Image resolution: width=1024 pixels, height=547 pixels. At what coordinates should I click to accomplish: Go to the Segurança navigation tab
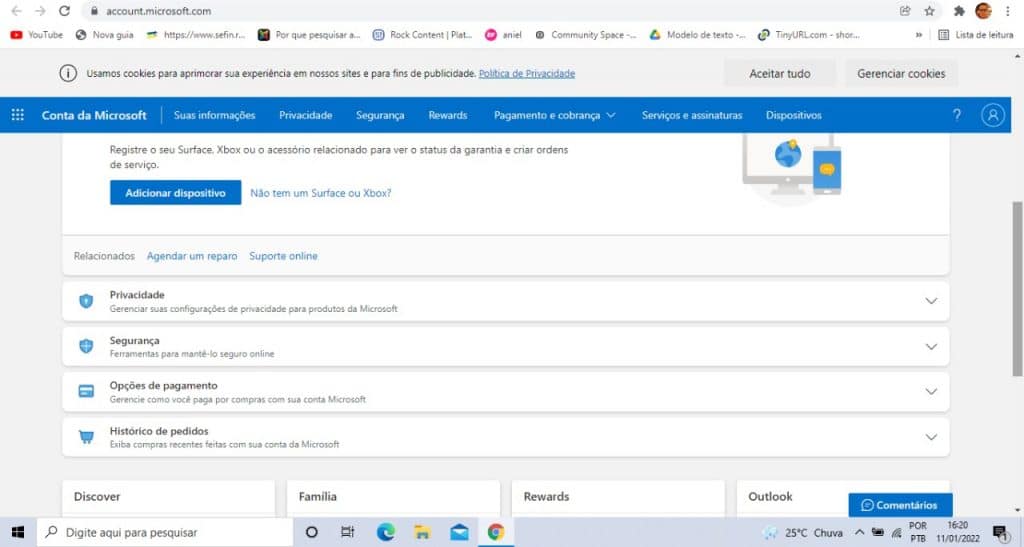pyautogui.click(x=380, y=115)
